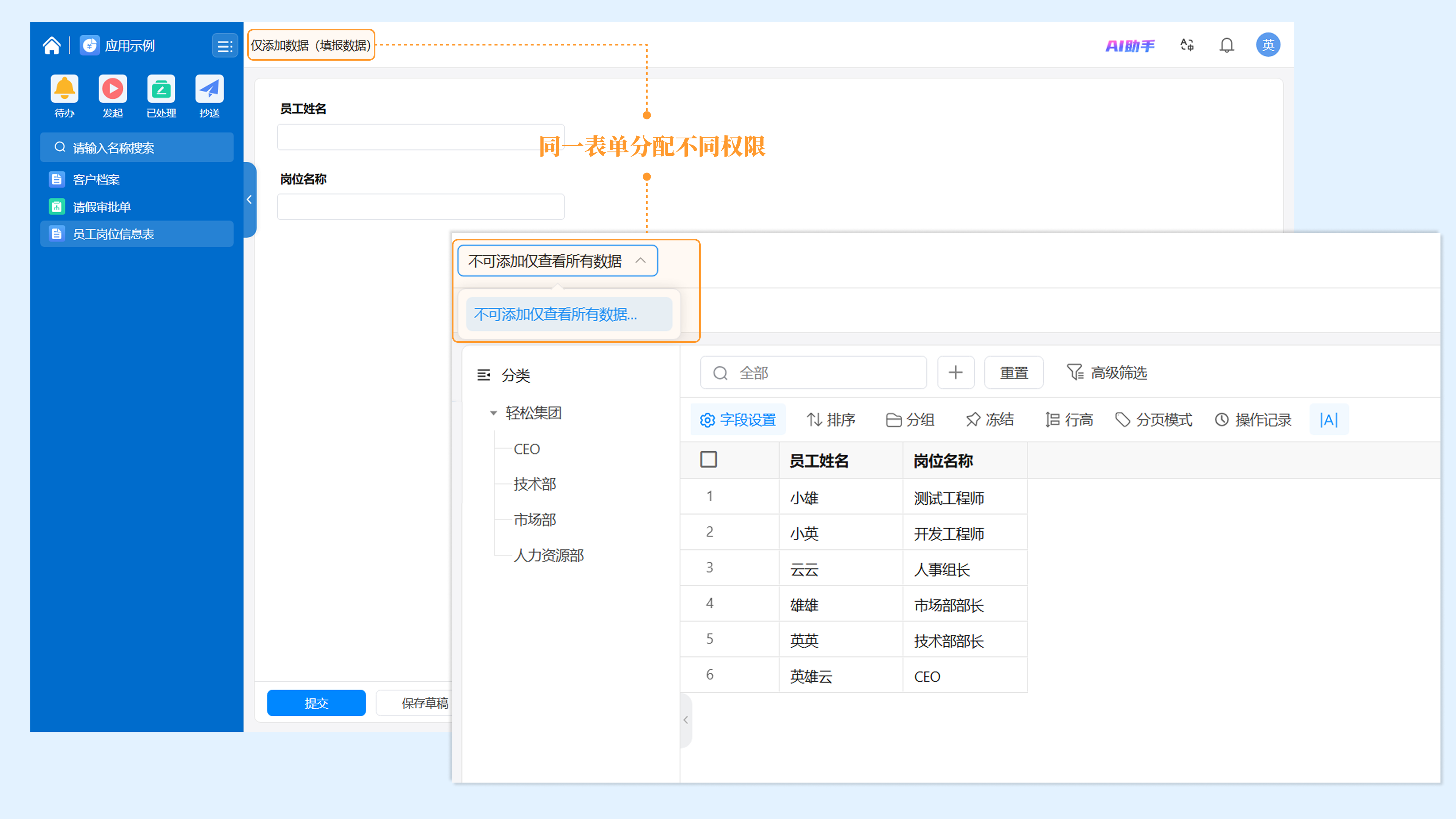The width and height of the screenshot is (1456, 819).
Task: Click the translate language icon
Action: coord(1187,45)
